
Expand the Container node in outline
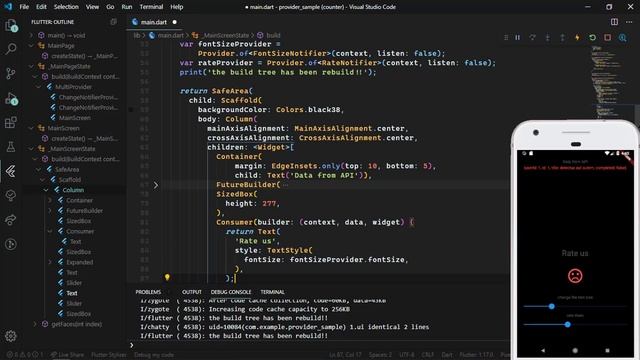(50, 200)
